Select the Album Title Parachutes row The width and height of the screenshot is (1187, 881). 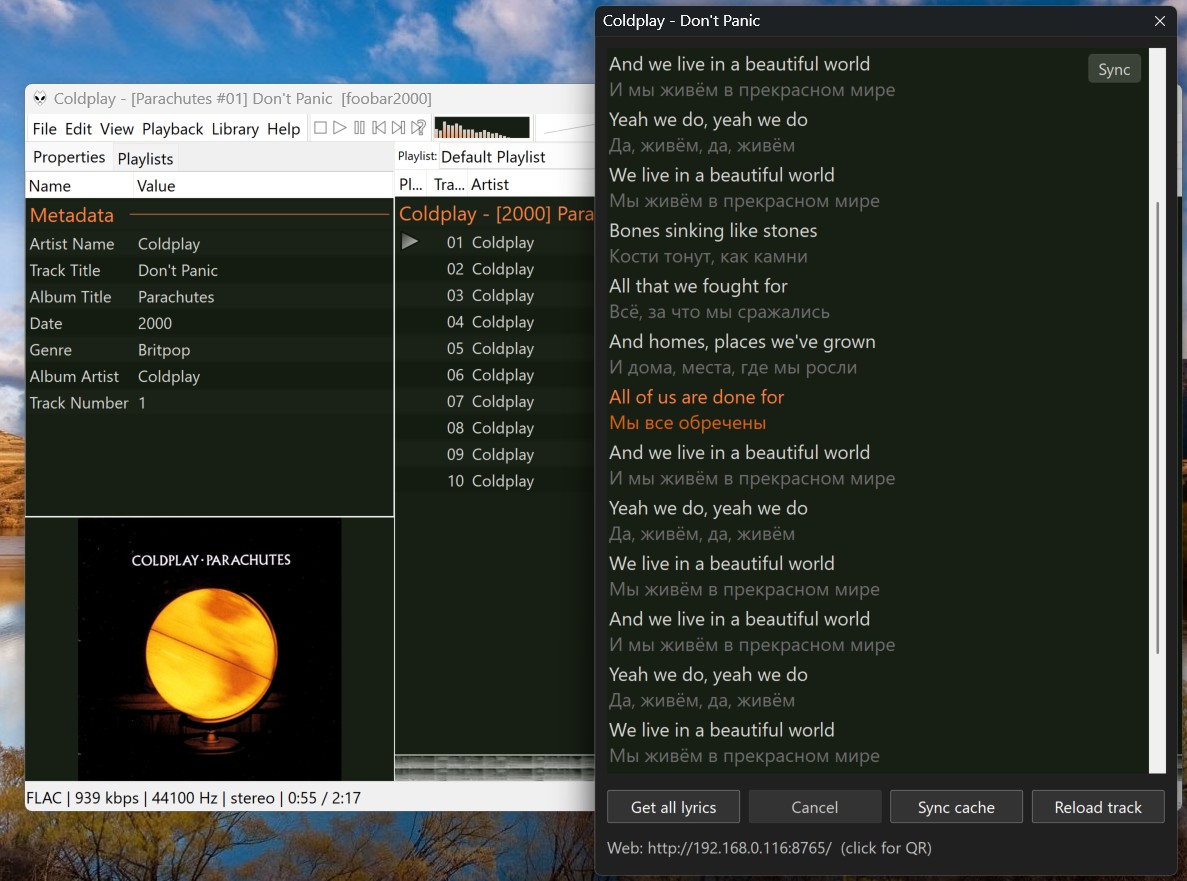pyautogui.click(x=209, y=297)
